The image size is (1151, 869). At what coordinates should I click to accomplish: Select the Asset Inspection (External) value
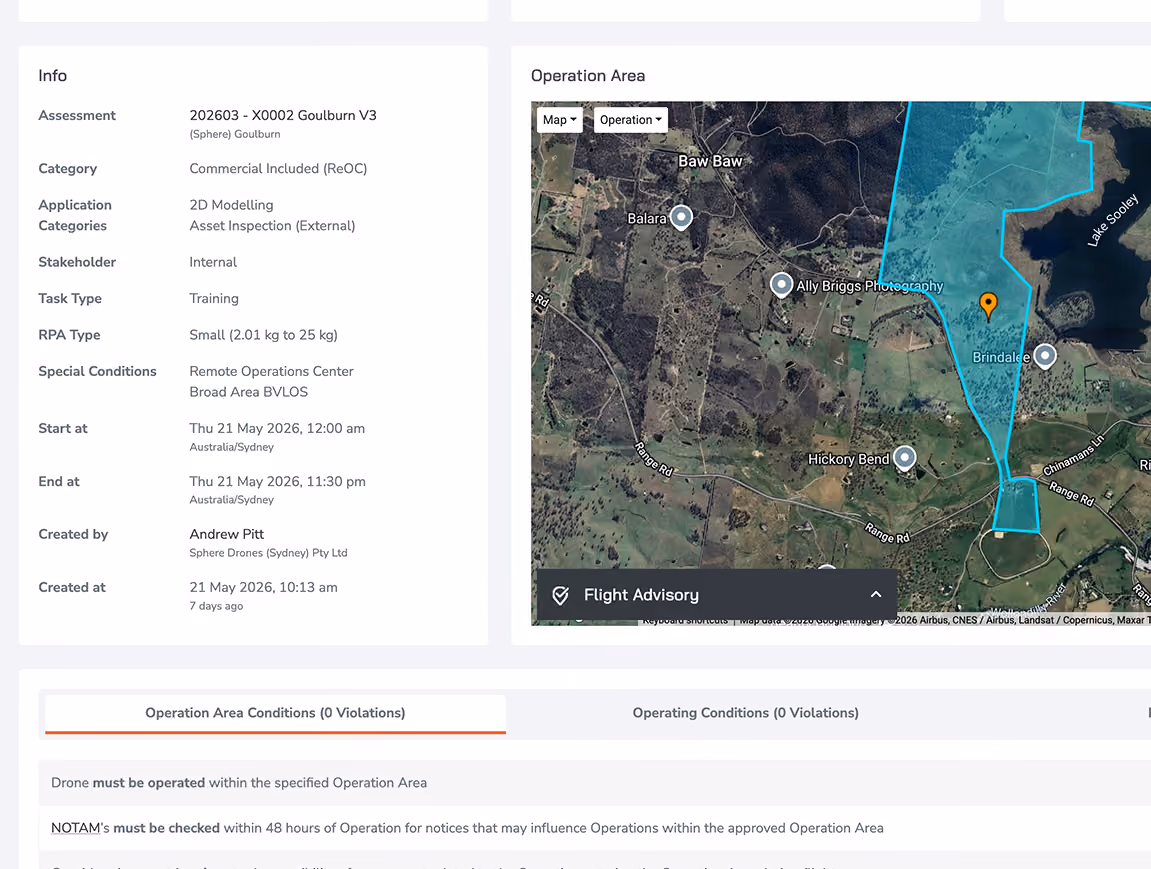(272, 225)
